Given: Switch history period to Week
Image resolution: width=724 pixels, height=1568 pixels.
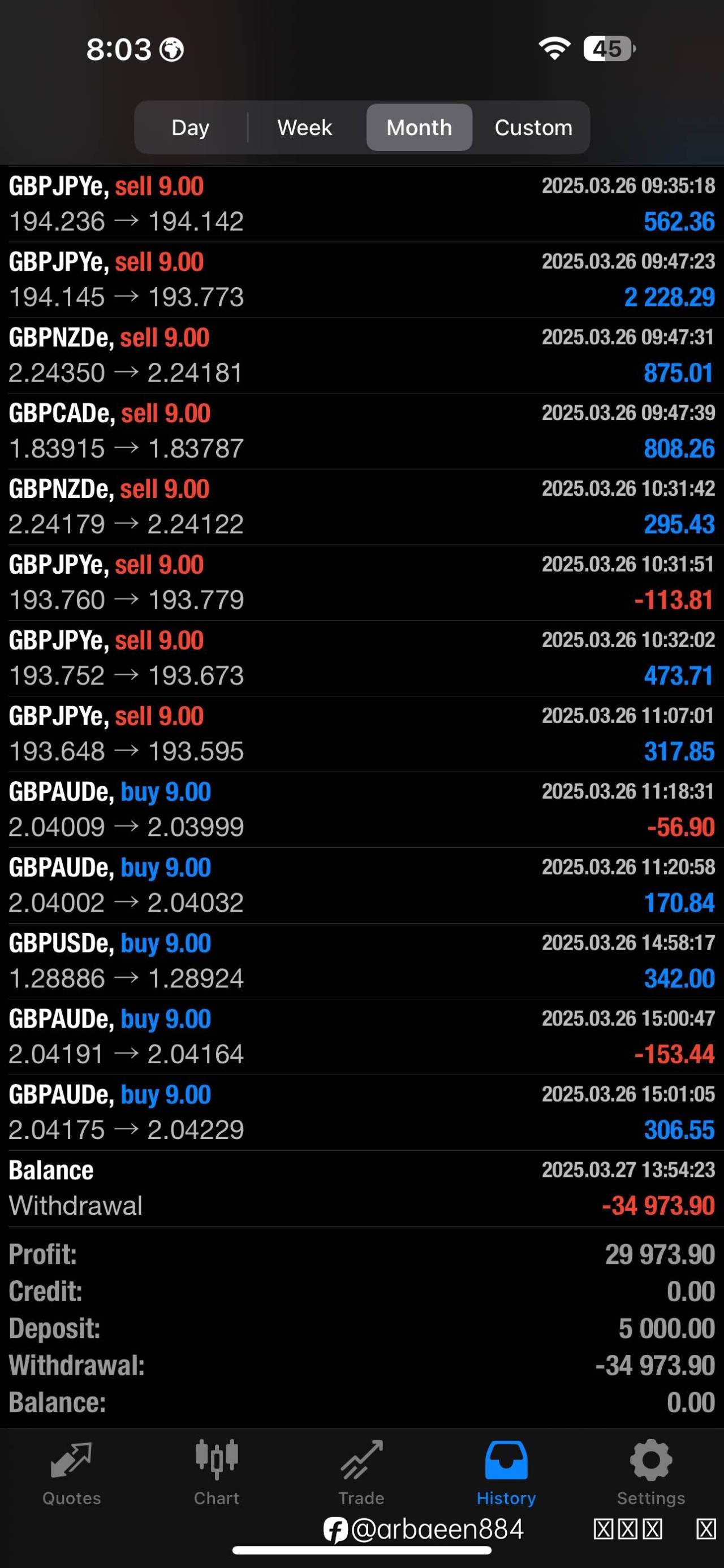Looking at the screenshot, I should (304, 128).
